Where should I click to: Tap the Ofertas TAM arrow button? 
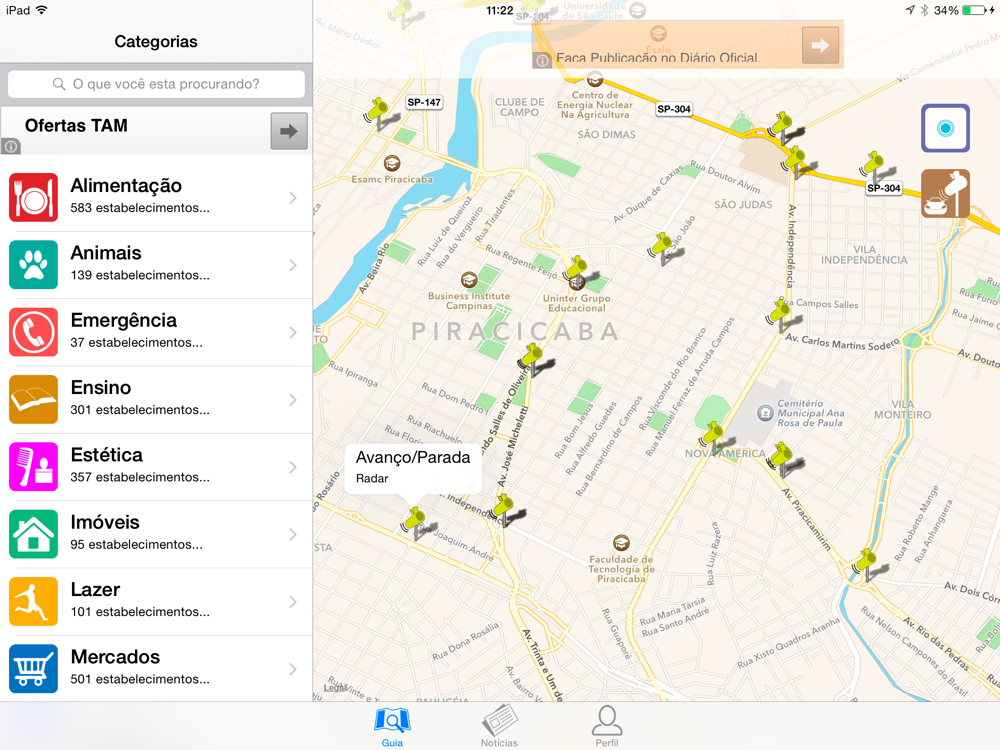pyautogui.click(x=289, y=131)
